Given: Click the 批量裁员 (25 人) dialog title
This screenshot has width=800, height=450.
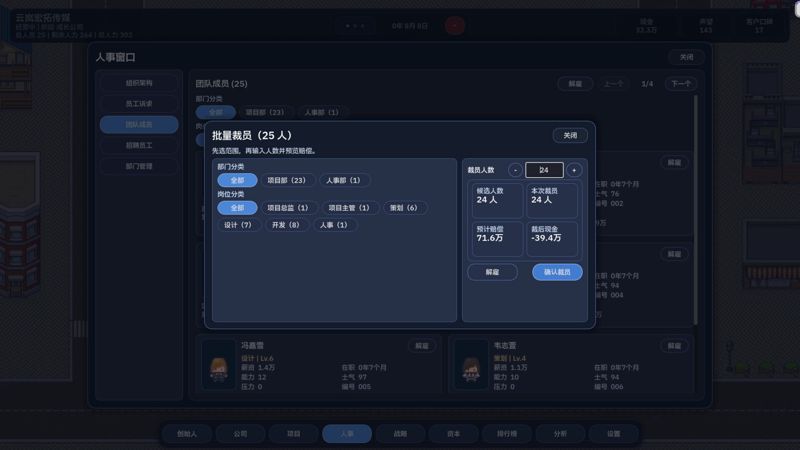Looking at the screenshot, I should coord(252,136).
